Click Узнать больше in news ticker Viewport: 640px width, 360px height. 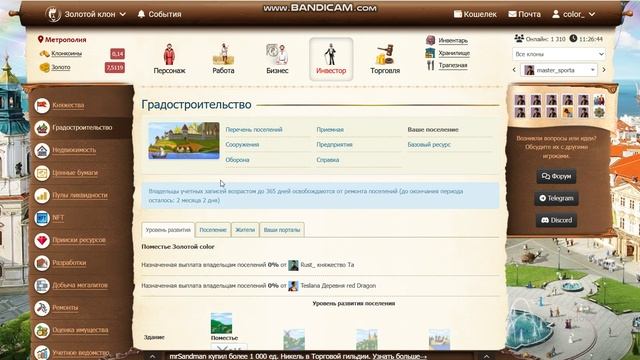[x=400, y=356]
